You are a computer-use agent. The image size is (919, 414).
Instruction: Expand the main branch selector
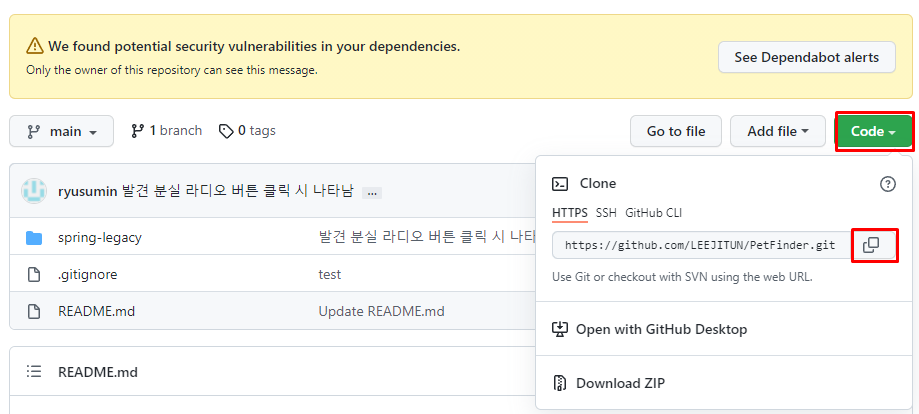[x=62, y=131]
